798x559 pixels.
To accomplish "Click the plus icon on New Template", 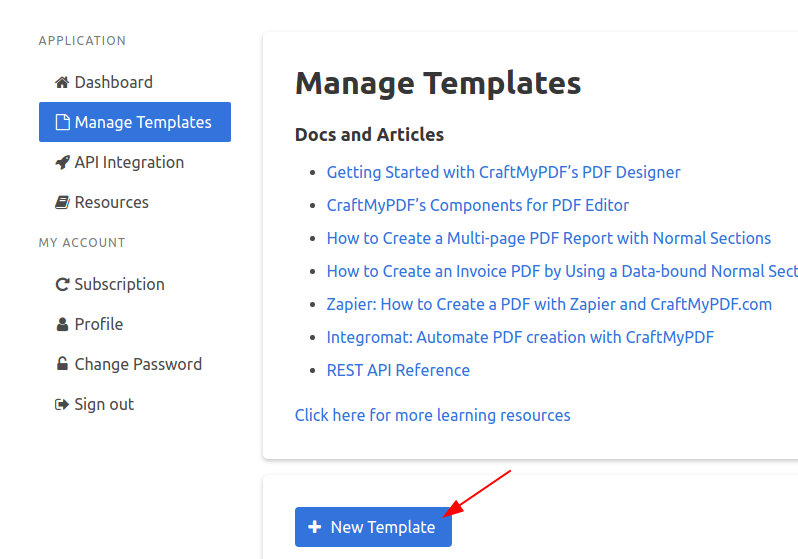I will click(x=315, y=526).
